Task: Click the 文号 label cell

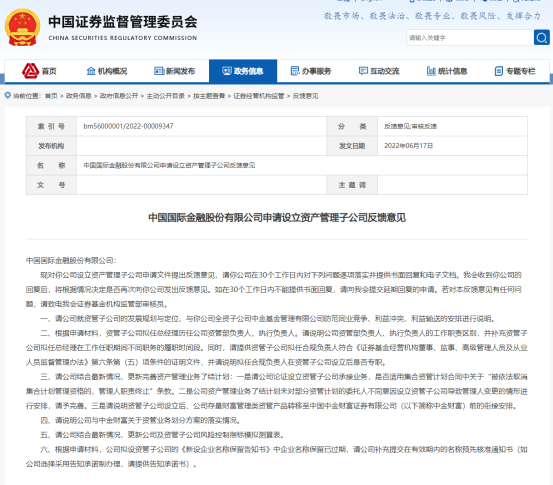Action: point(51,185)
